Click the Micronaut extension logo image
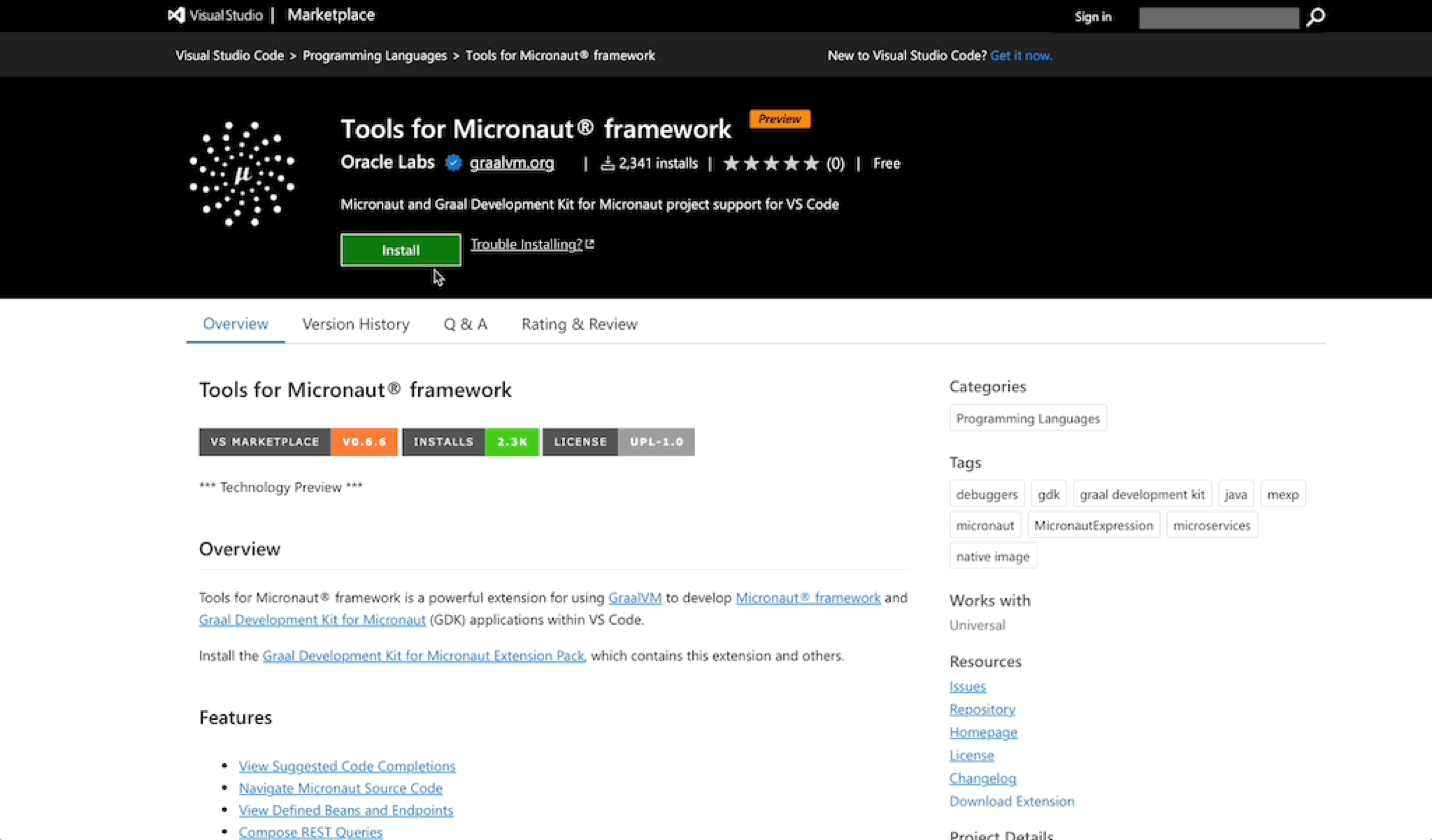 click(241, 174)
